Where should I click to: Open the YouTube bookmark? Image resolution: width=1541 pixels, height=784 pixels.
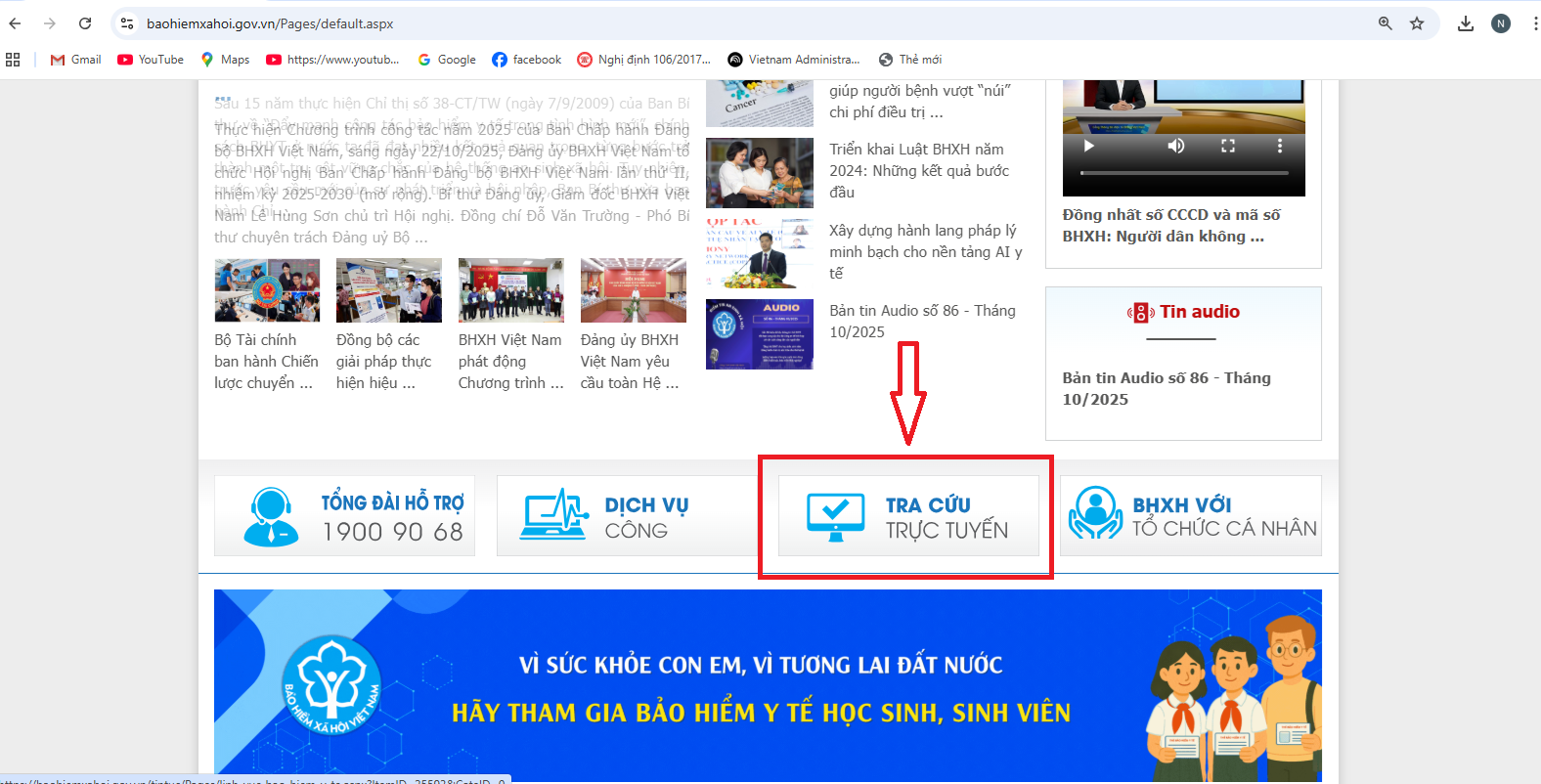pyautogui.click(x=151, y=60)
